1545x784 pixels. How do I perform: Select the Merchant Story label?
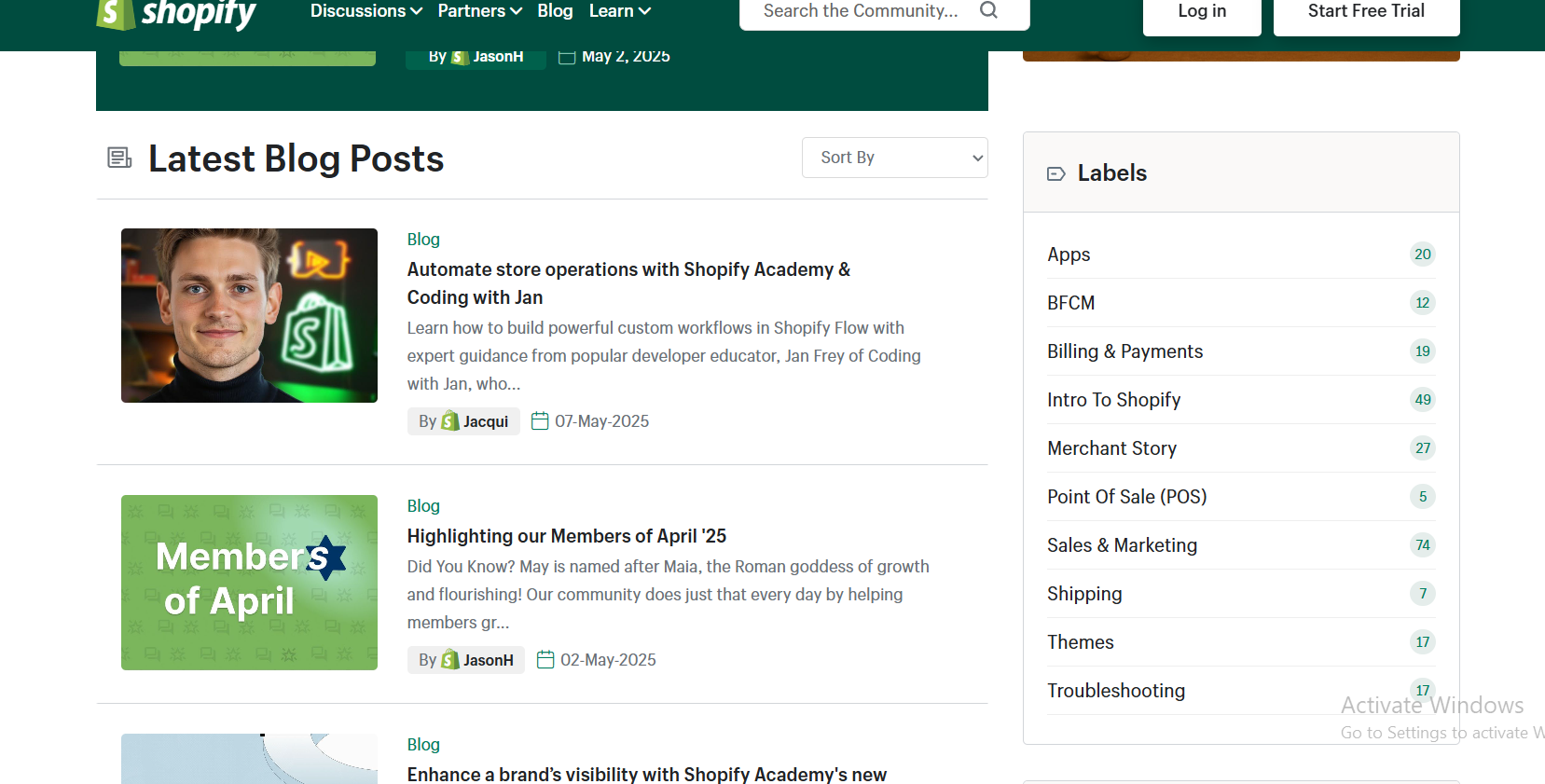(x=1112, y=448)
